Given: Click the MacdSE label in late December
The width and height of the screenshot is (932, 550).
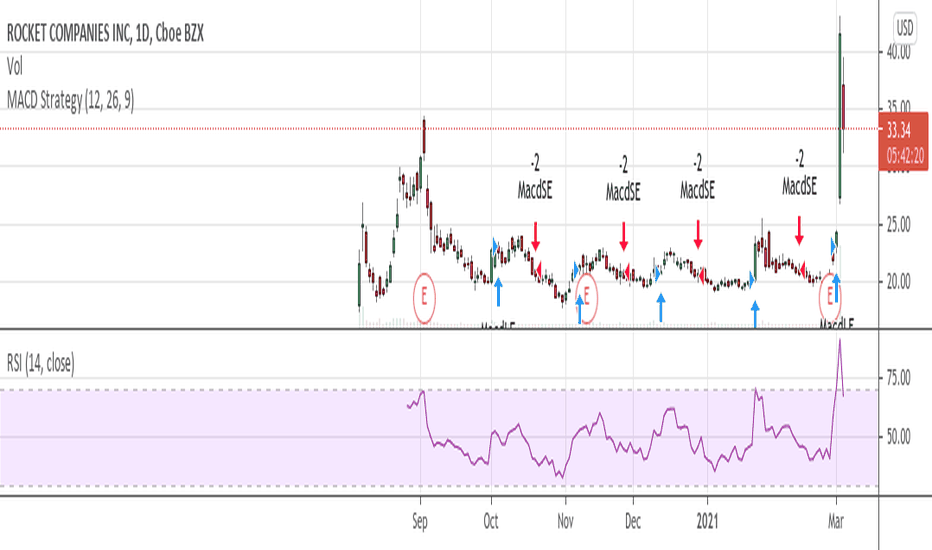Looking at the screenshot, I should (698, 190).
